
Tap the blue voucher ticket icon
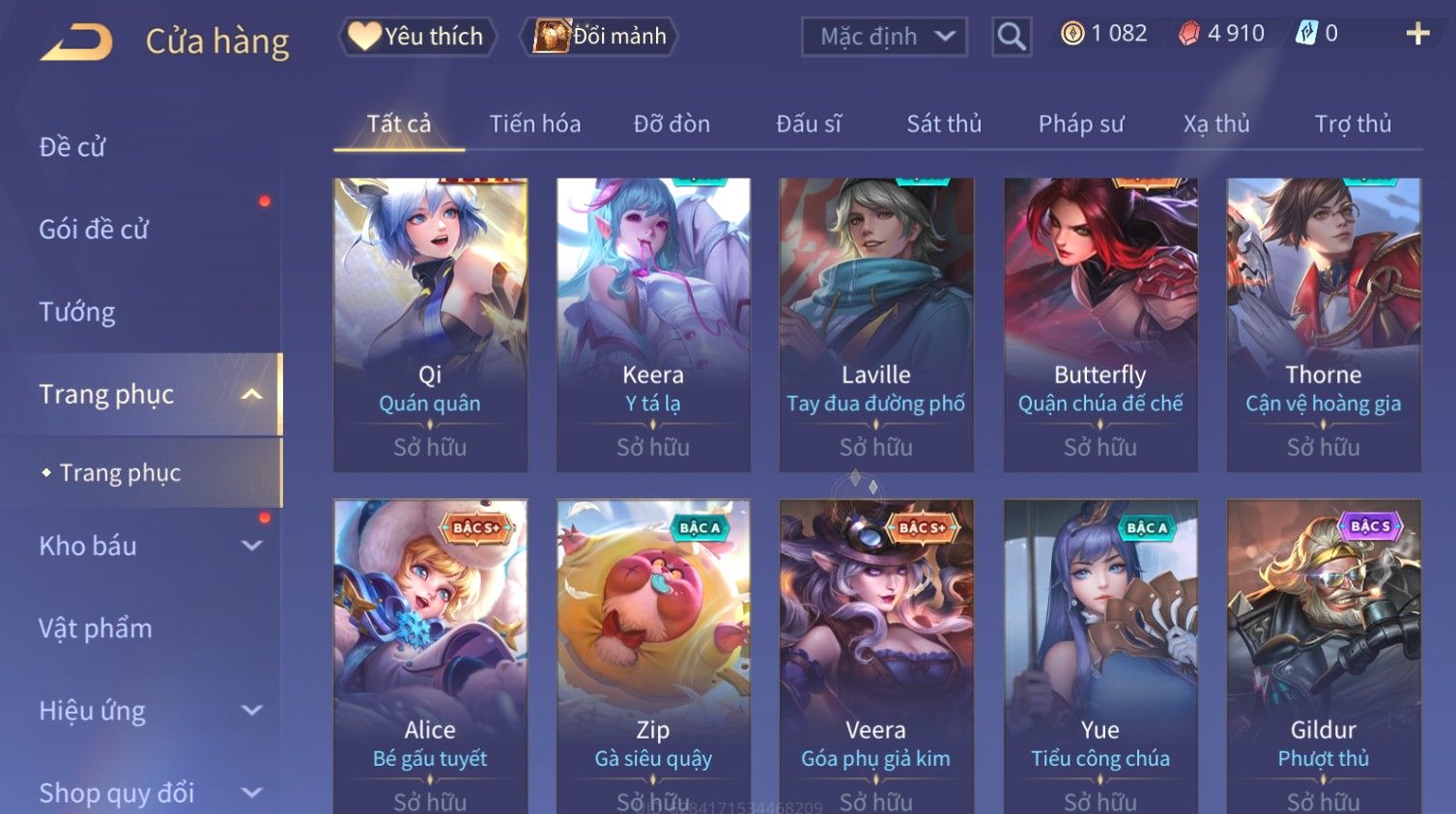(x=1306, y=34)
